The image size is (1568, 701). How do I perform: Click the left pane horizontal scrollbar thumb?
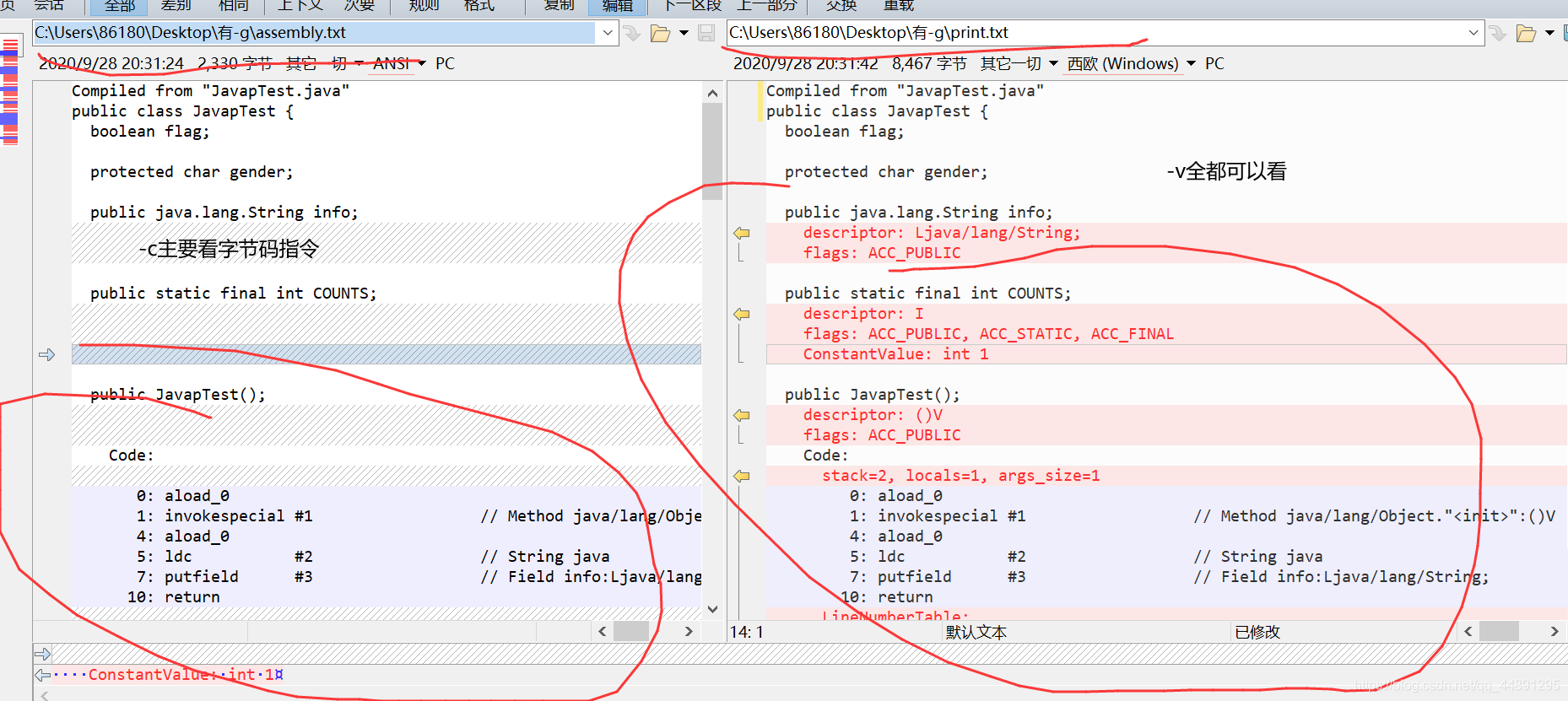631,631
